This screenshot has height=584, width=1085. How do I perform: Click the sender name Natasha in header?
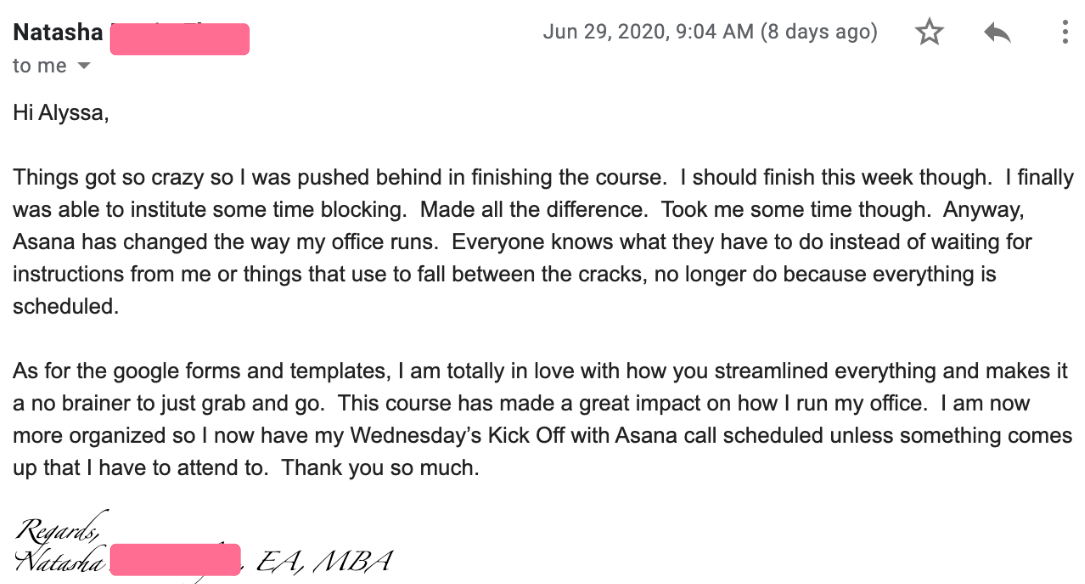57,32
